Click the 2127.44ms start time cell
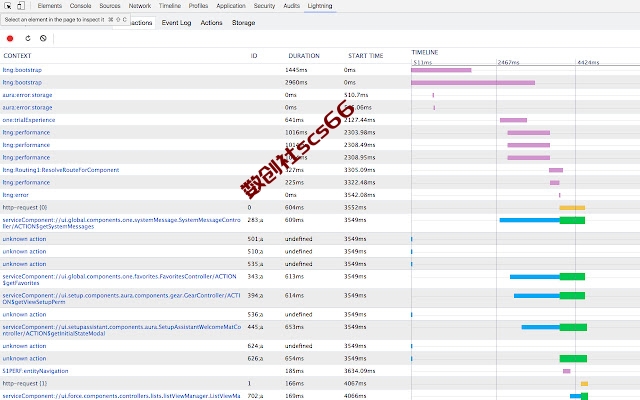The width and height of the screenshot is (640, 400). point(360,120)
